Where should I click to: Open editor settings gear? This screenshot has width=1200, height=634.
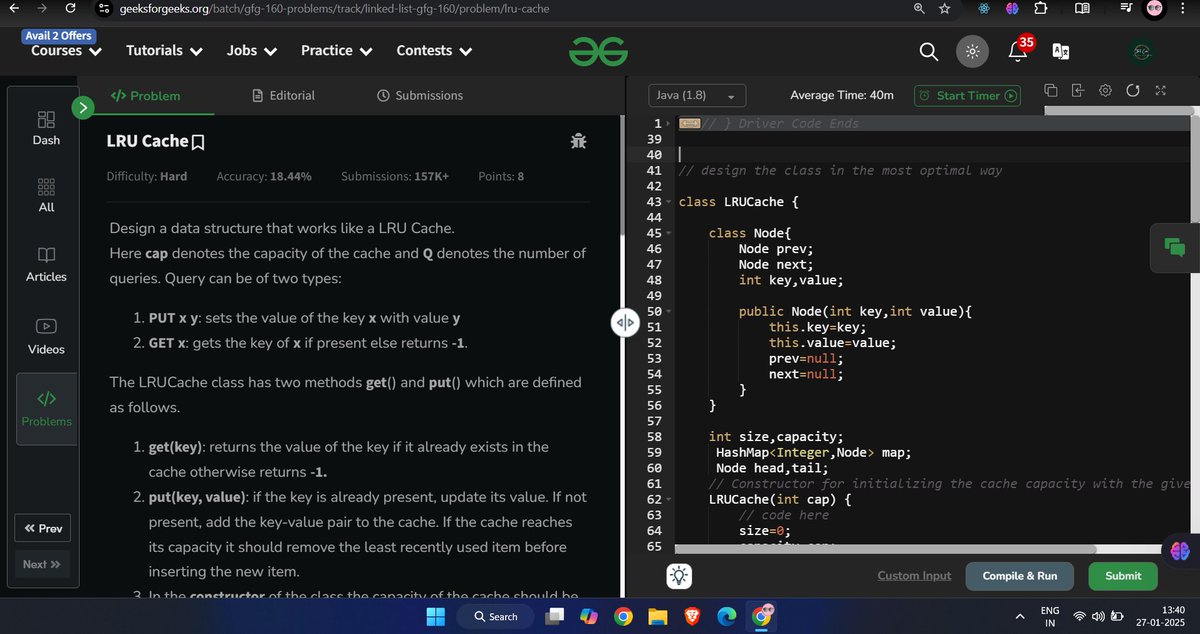pos(1105,91)
